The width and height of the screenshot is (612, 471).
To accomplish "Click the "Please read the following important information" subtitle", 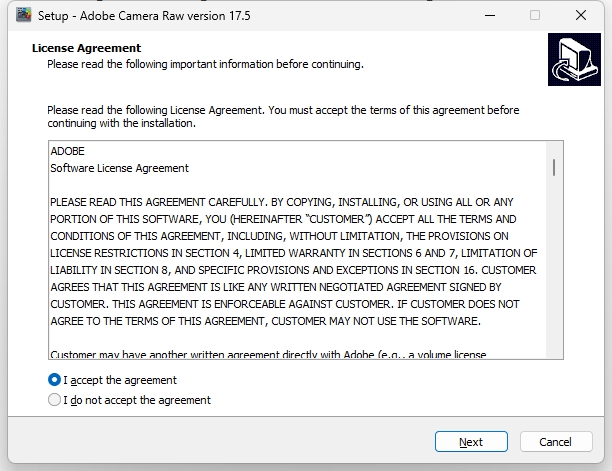I will click(x=205, y=64).
